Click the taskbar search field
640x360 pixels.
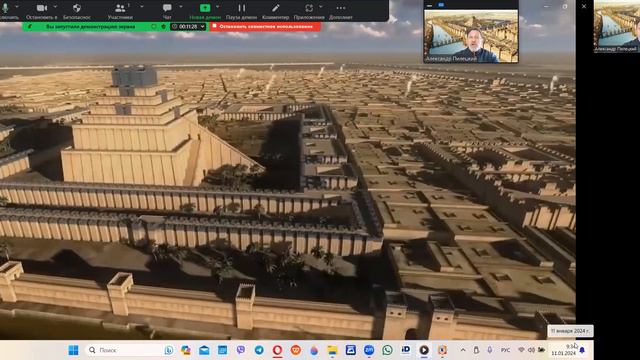[x=130, y=350]
